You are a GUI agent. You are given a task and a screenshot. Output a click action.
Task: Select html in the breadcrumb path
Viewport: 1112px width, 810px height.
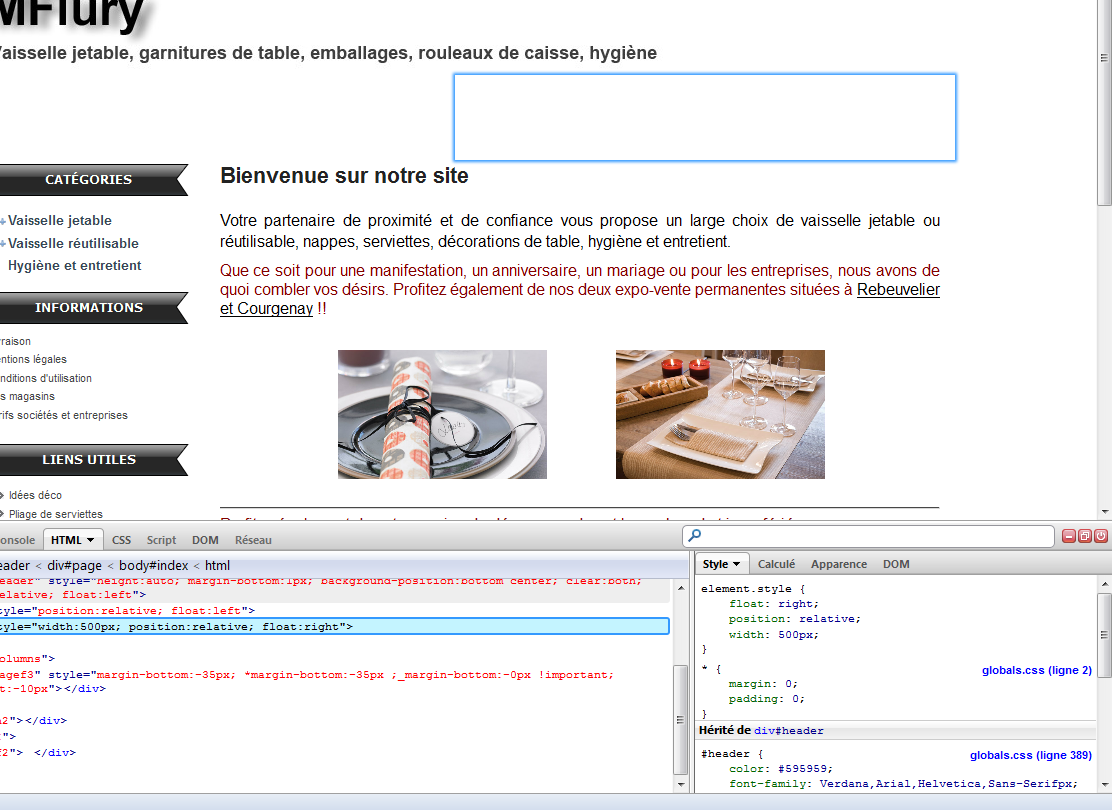click(218, 565)
